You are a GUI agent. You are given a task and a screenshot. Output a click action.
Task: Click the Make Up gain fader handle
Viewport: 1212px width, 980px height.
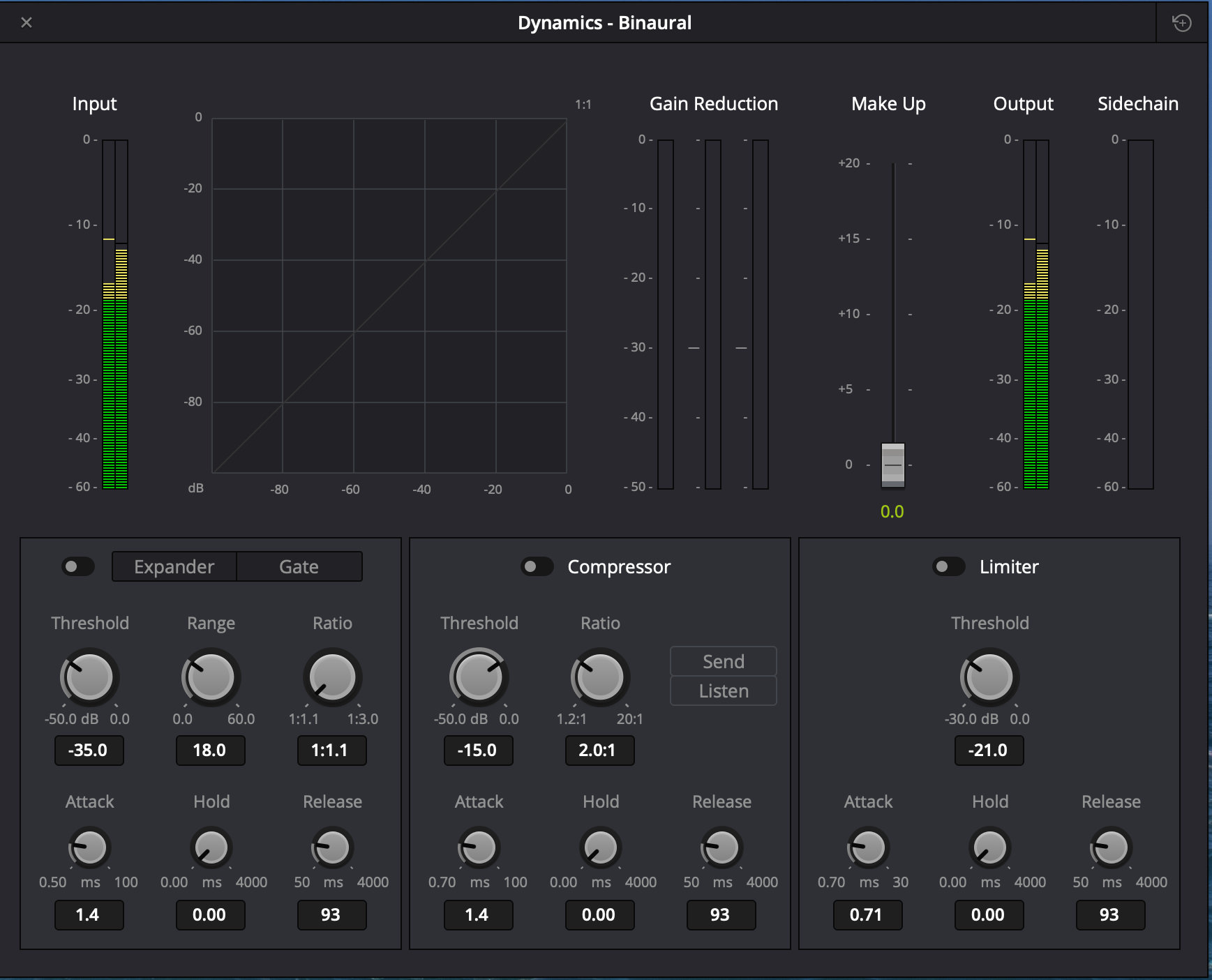tap(893, 465)
